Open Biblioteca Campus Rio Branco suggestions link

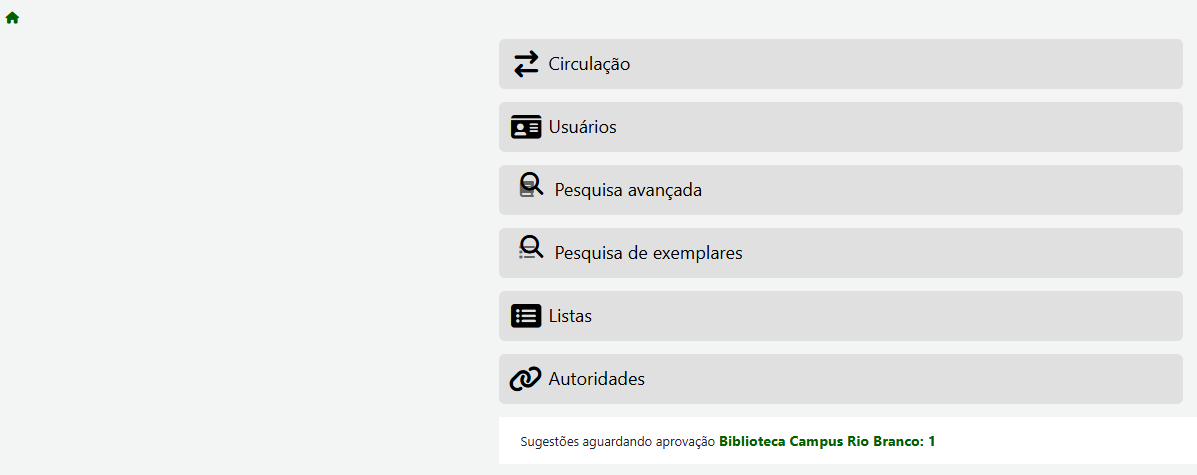coord(827,441)
